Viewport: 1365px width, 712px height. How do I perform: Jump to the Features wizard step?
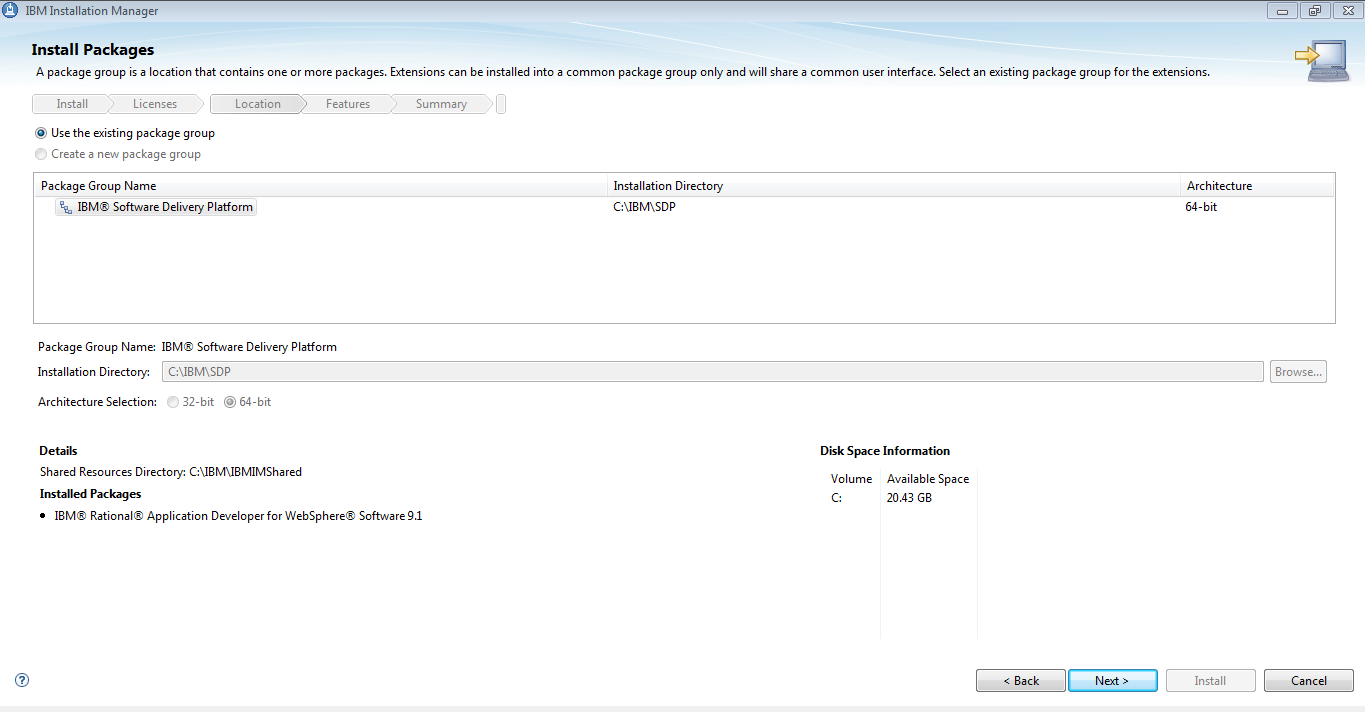pyautogui.click(x=348, y=104)
